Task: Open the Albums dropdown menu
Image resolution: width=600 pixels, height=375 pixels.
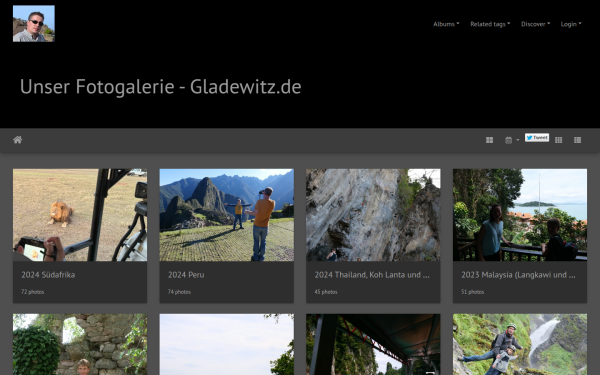Action: click(x=446, y=24)
